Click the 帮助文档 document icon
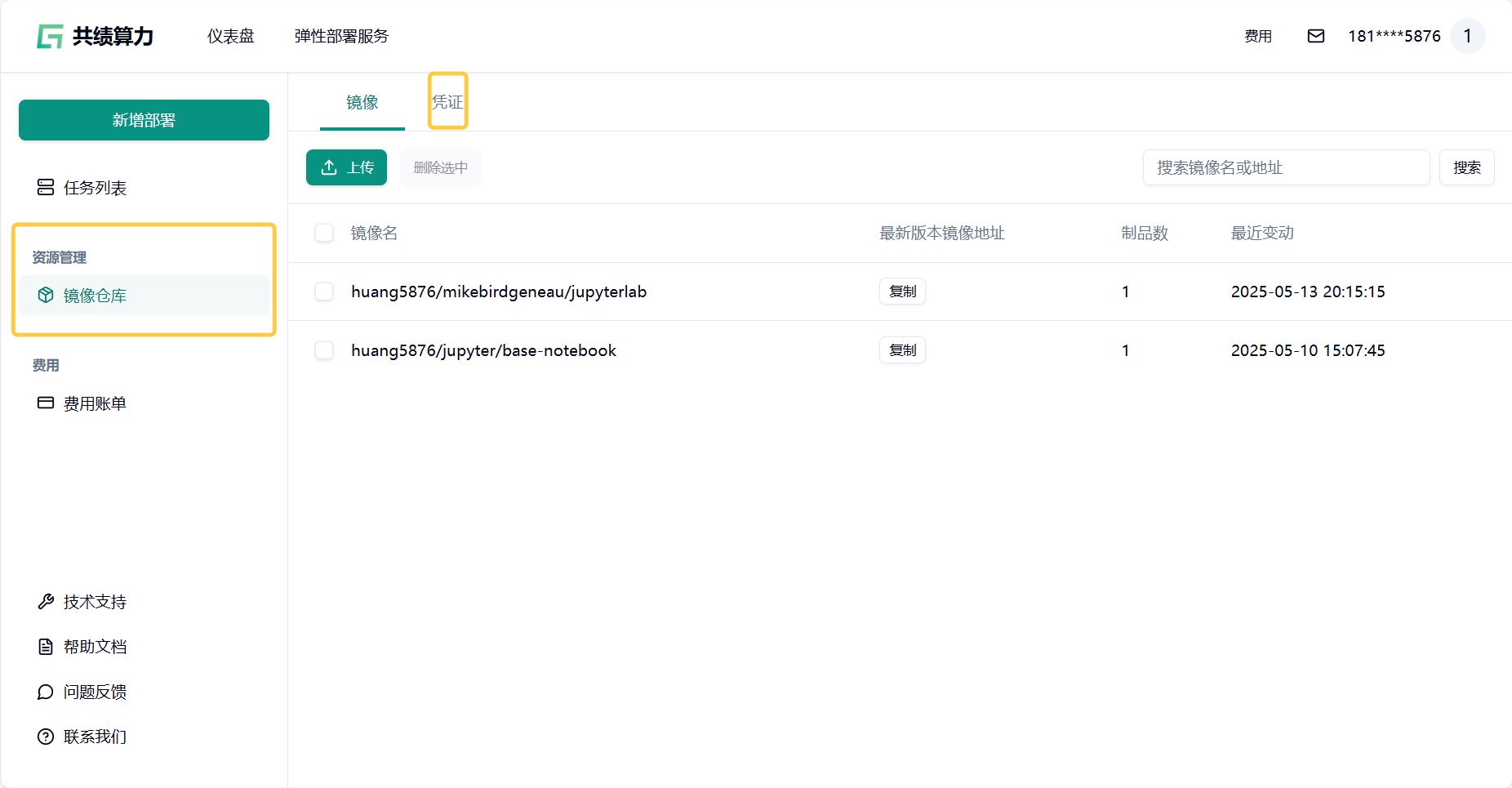 [46, 647]
